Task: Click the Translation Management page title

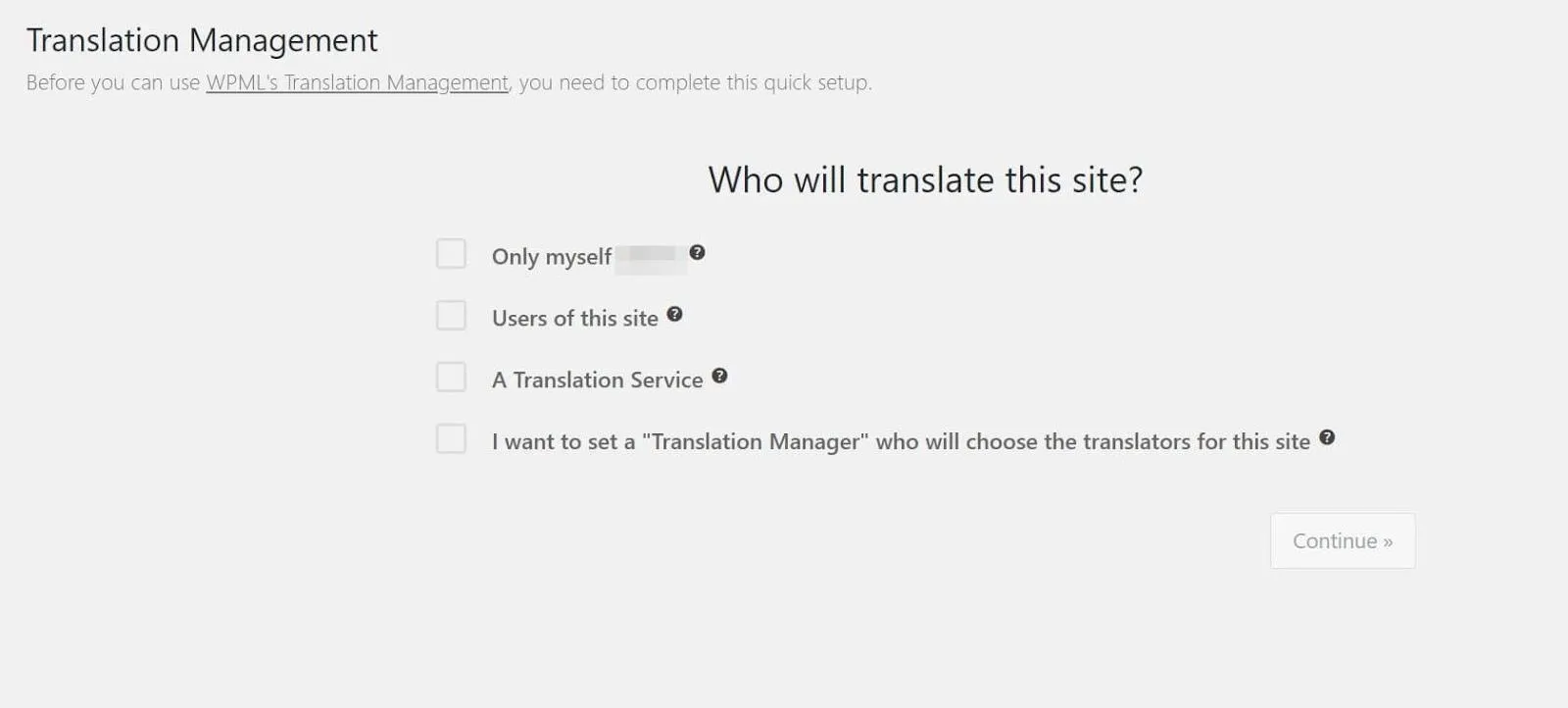Action: [202, 40]
